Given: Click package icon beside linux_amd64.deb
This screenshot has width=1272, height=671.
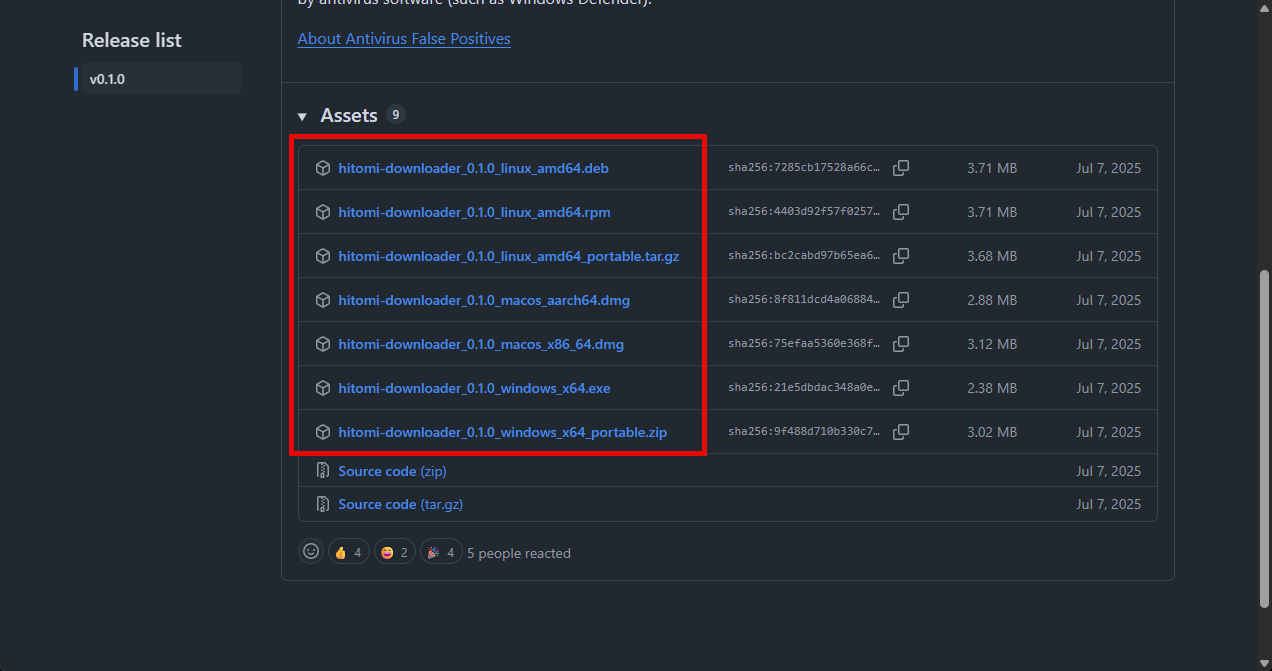Looking at the screenshot, I should point(323,168).
